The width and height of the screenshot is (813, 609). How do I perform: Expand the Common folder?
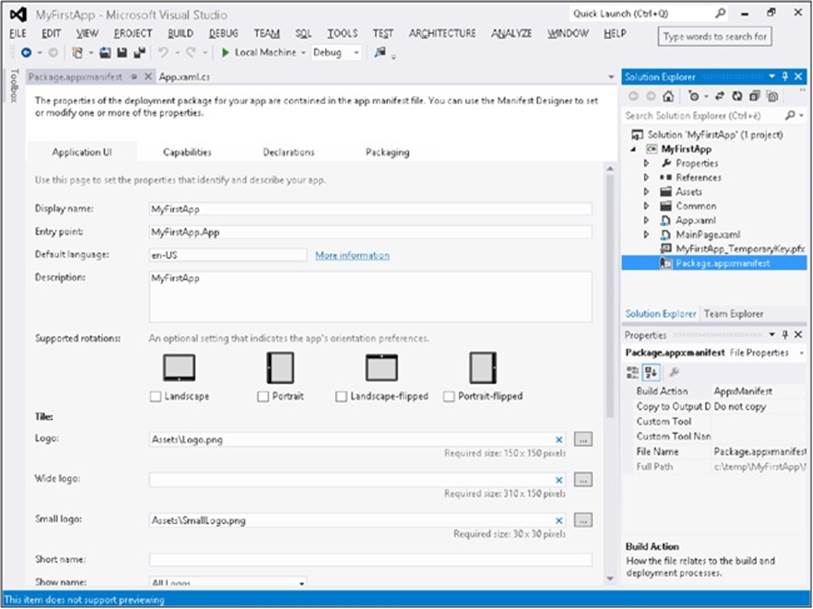[x=646, y=206]
